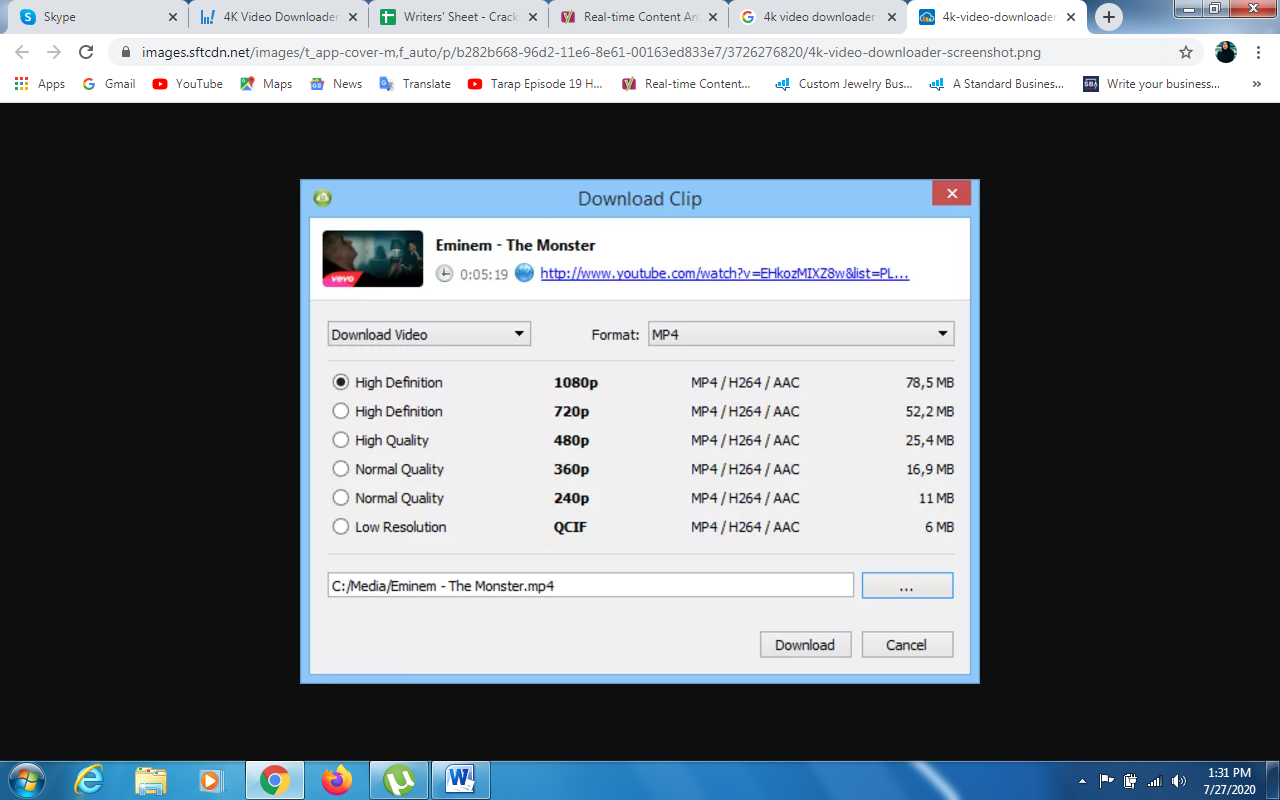Close the Writers' Sheet tab

(x=532, y=17)
